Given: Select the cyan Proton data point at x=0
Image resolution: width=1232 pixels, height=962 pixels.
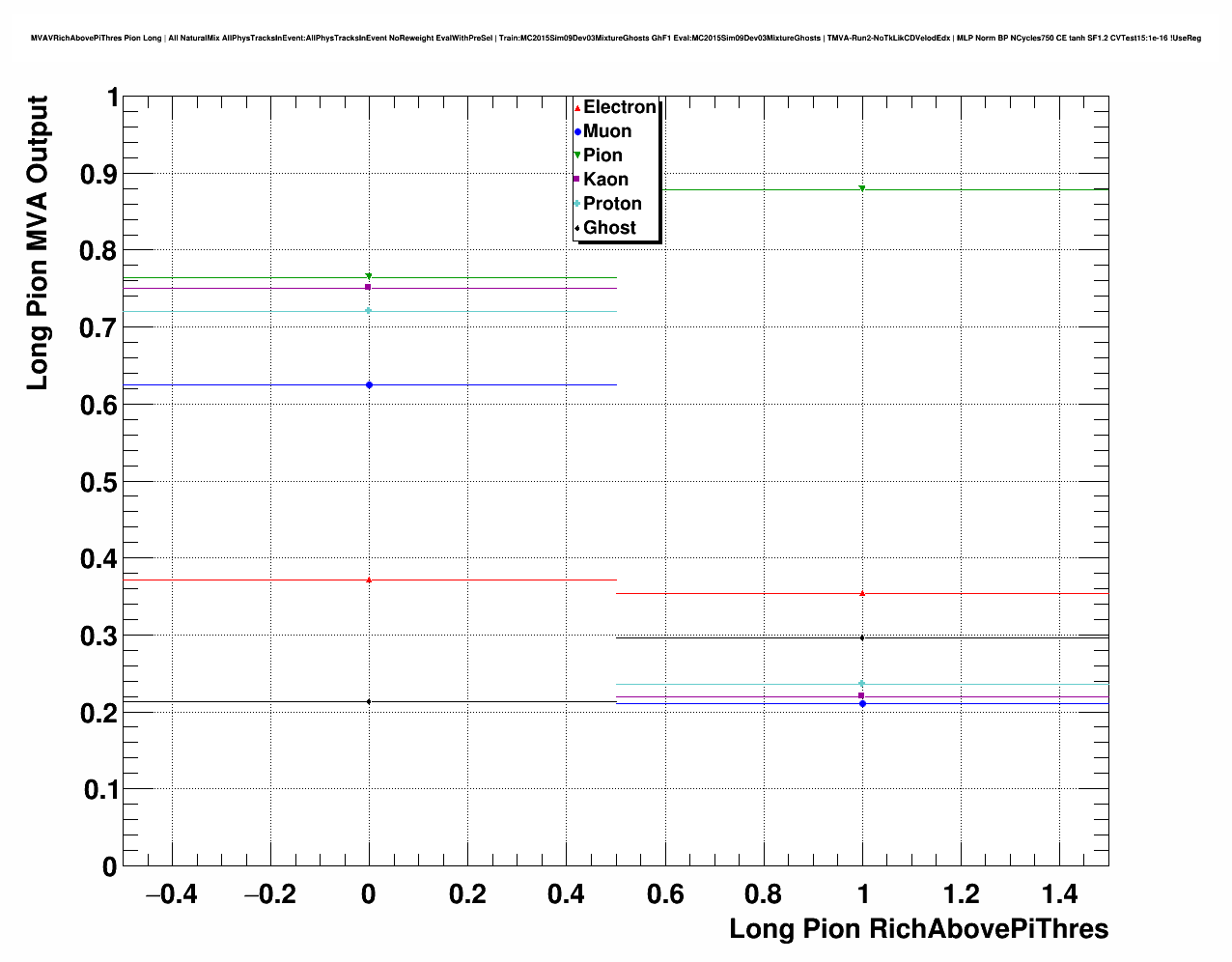Looking at the screenshot, I should tap(369, 310).
